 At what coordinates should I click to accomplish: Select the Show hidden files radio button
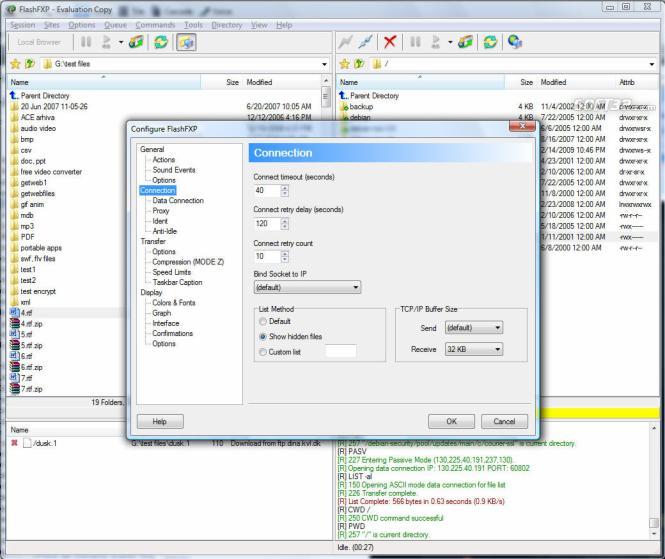tap(263, 337)
